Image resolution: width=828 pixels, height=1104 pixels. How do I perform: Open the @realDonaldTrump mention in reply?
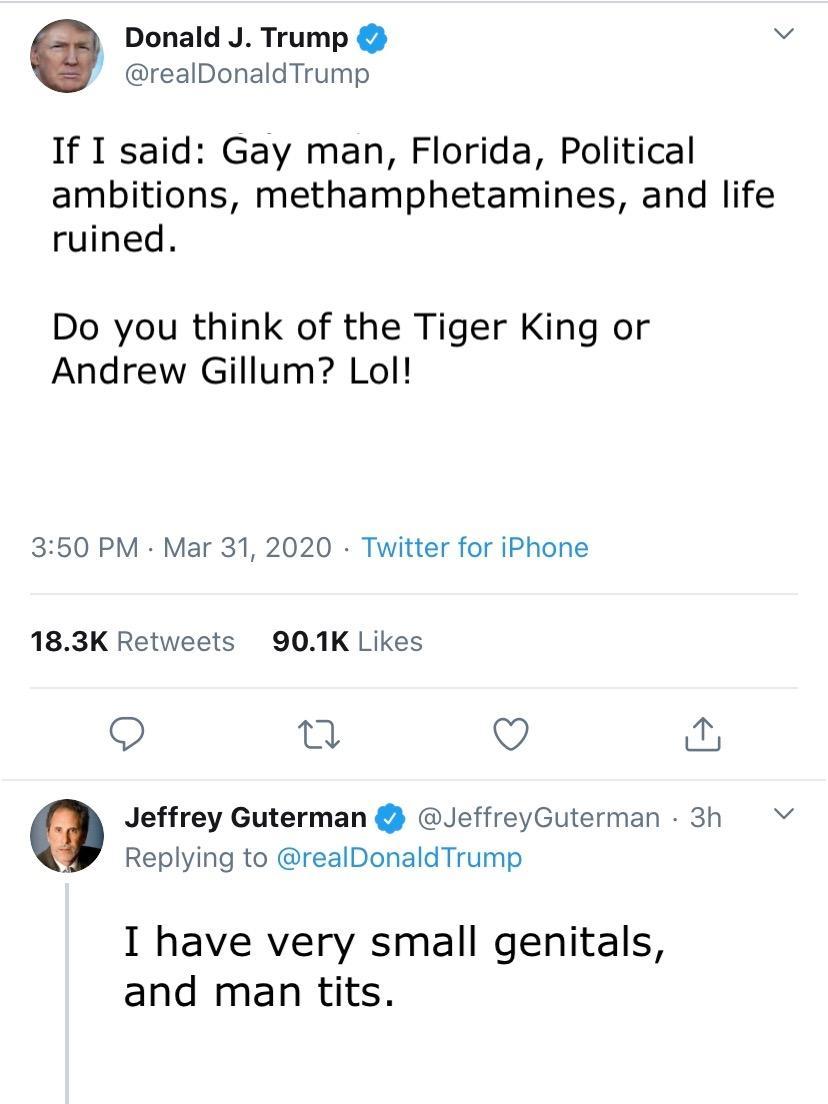(x=400, y=858)
